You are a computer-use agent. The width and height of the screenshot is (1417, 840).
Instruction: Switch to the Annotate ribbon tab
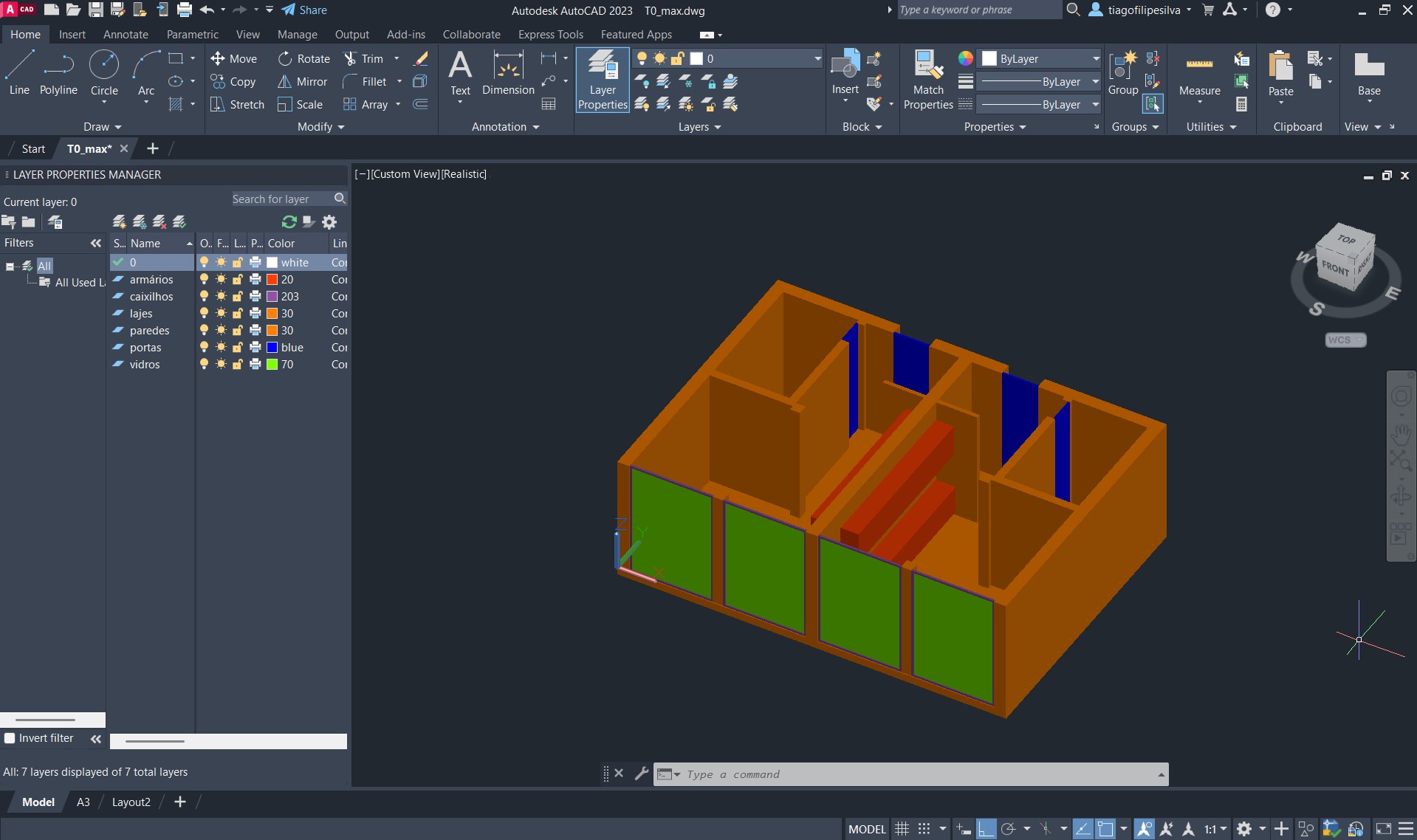tap(126, 35)
